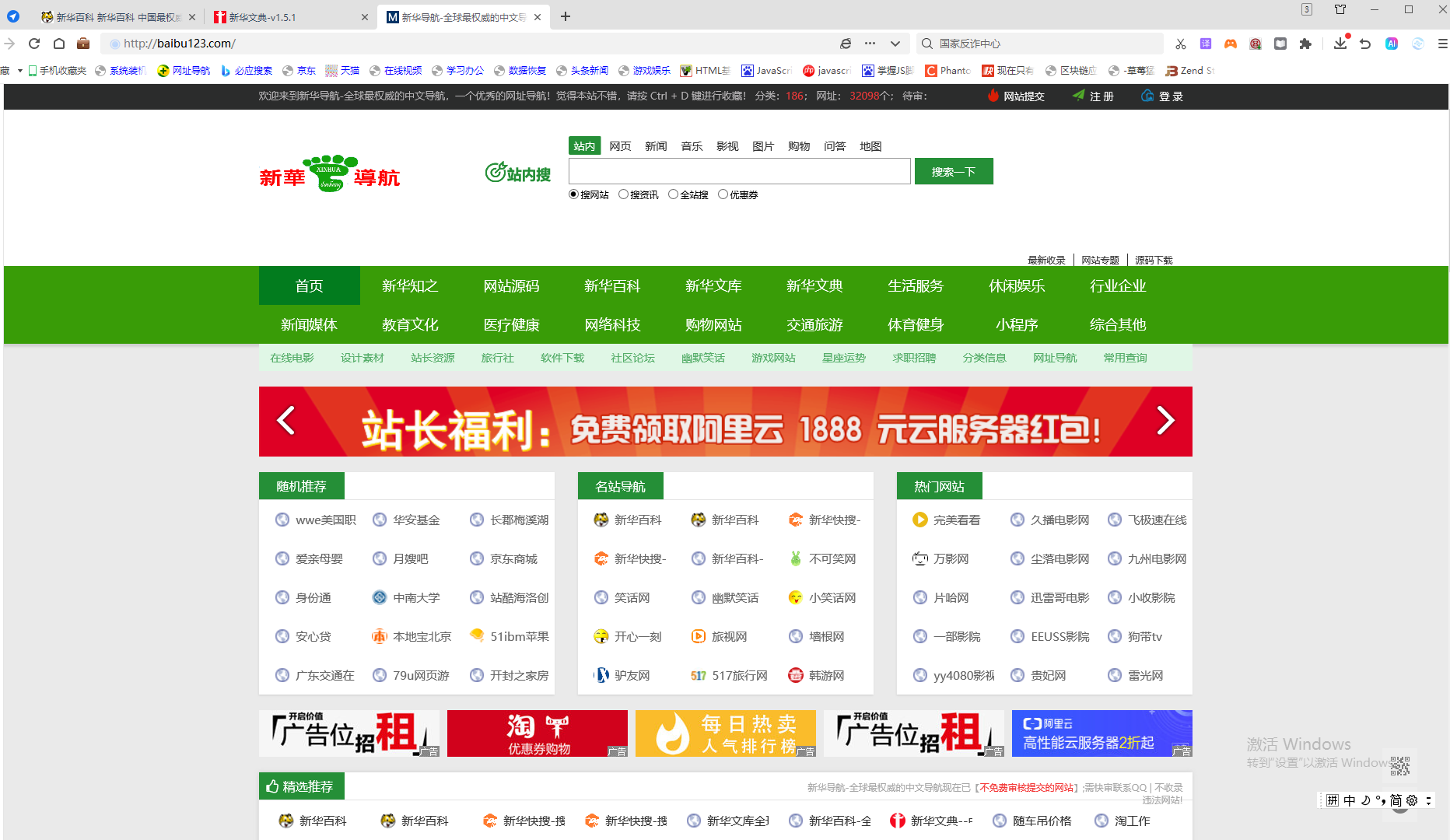This screenshot has width=1450, height=840.
Task: Select the 搜网站 radio button
Action: tap(574, 194)
